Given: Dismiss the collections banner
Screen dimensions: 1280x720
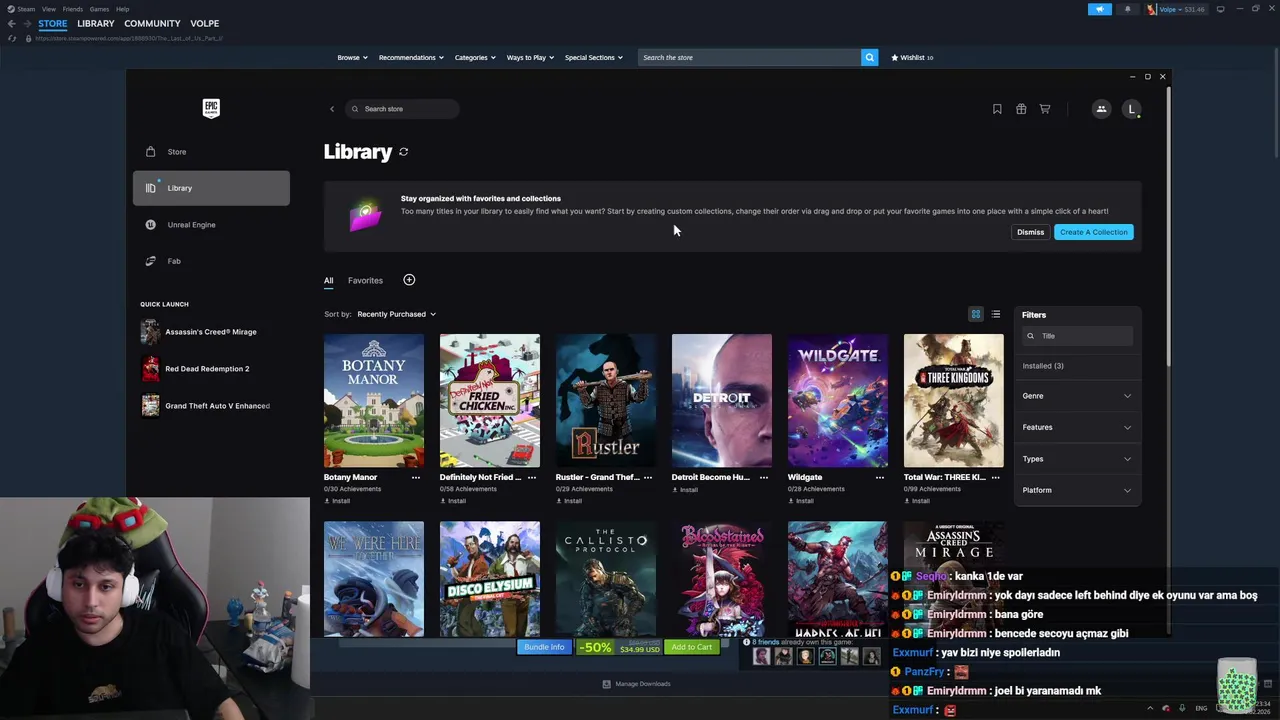Looking at the screenshot, I should pyautogui.click(x=1030, y=232).
